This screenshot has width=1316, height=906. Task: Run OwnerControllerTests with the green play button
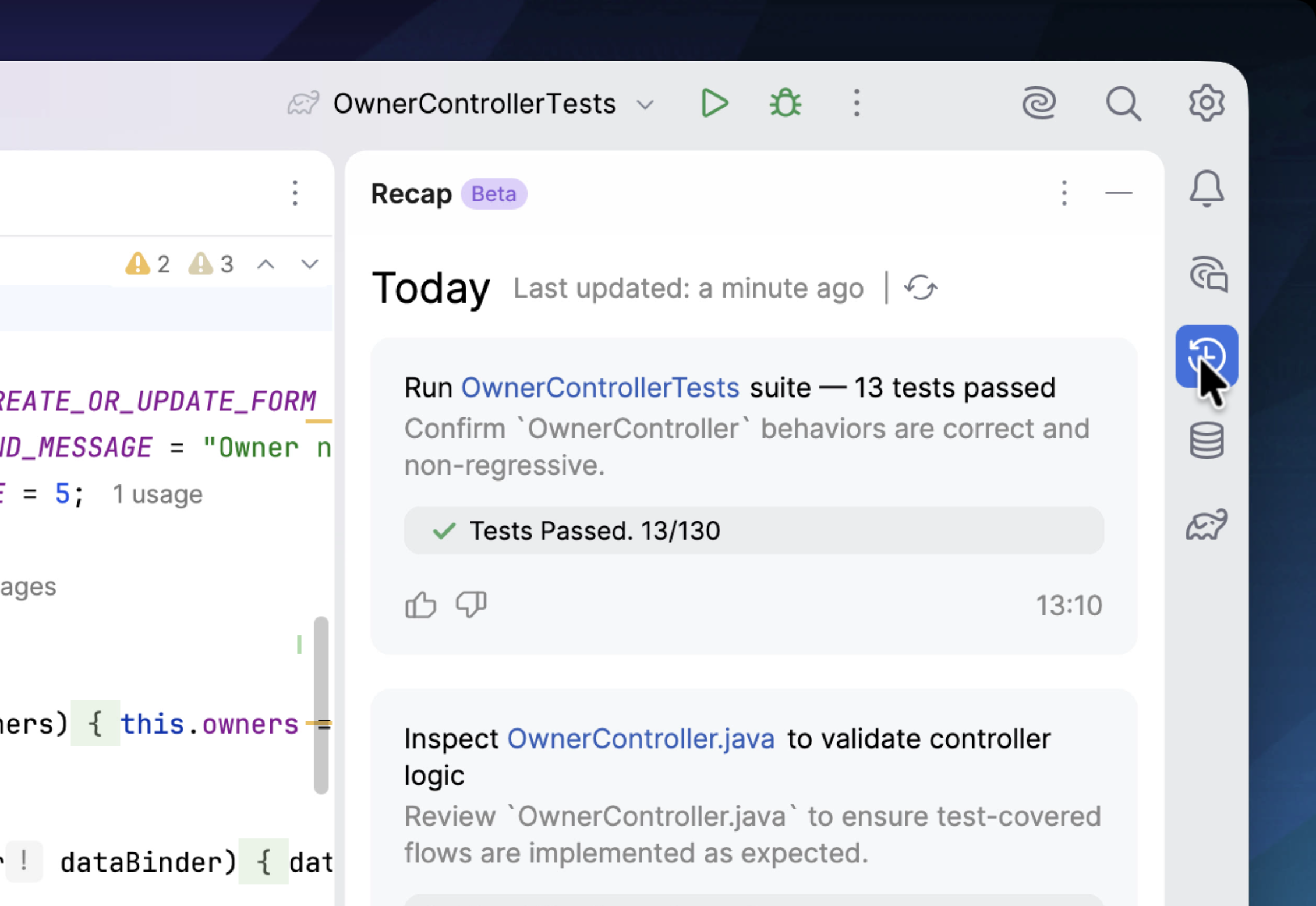coord(714,104)
